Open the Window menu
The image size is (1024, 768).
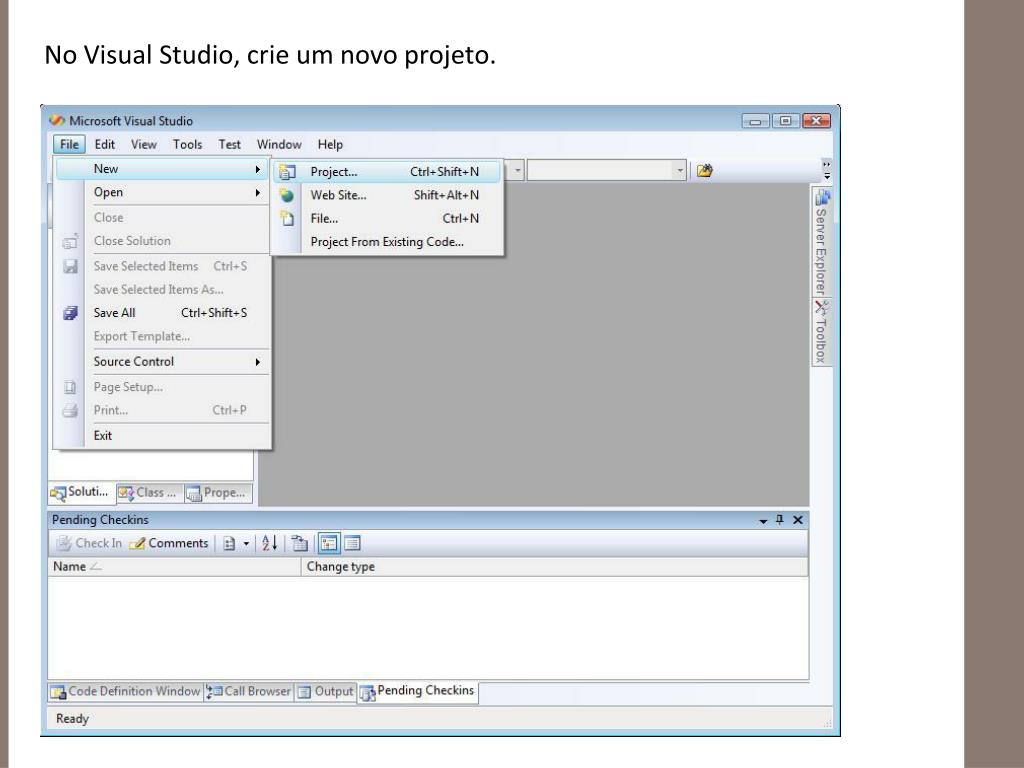click(x=279, y=144)
